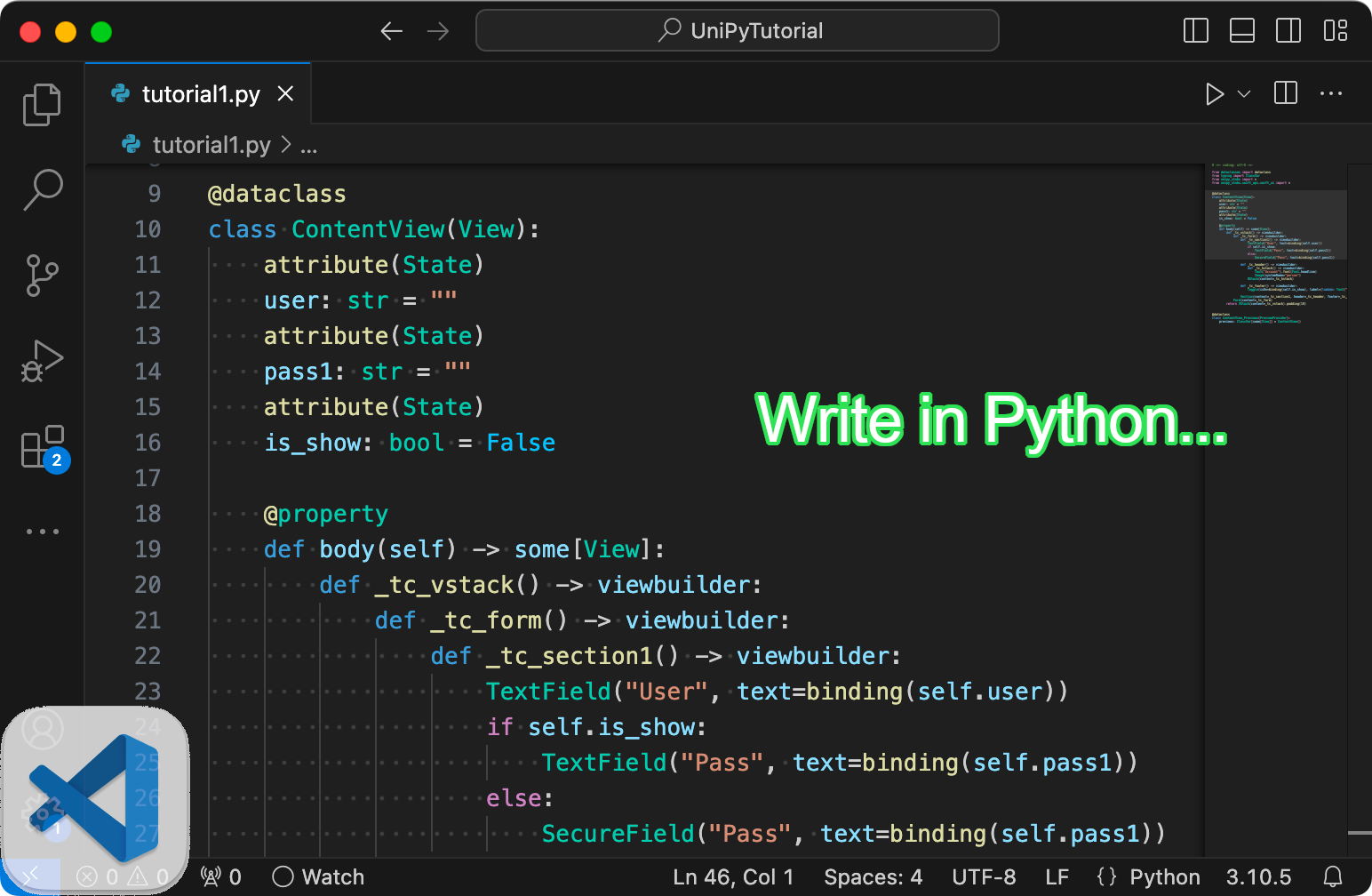Toggle the secondary side bar
Viewport: 1372px width, 896px height.
[1288, 29]
